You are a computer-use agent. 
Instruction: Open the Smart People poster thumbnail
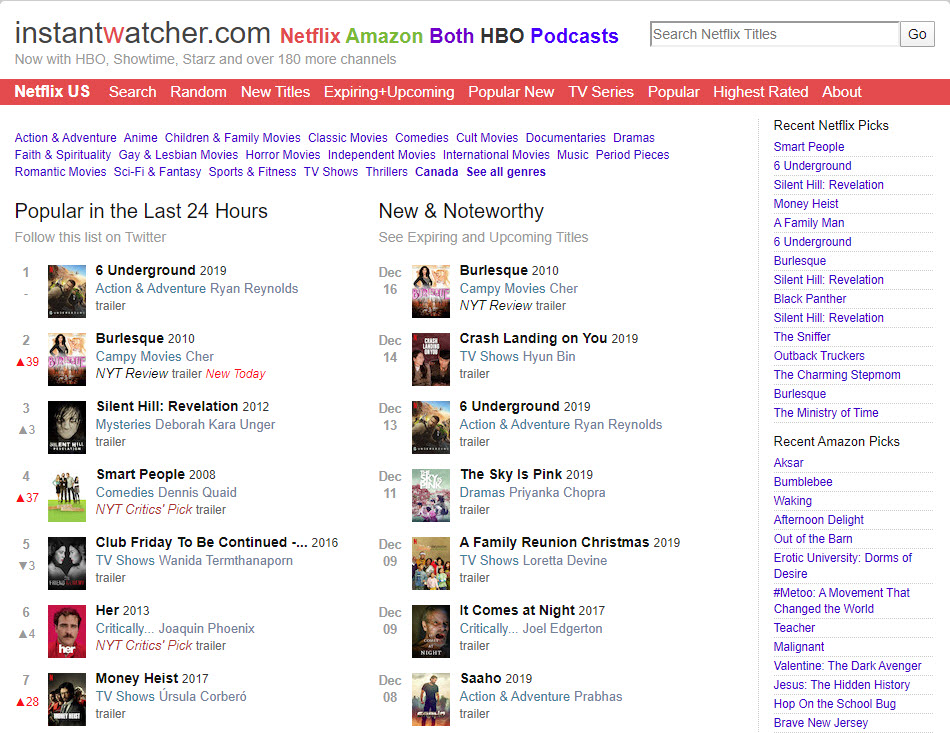[x=67, y=495]
